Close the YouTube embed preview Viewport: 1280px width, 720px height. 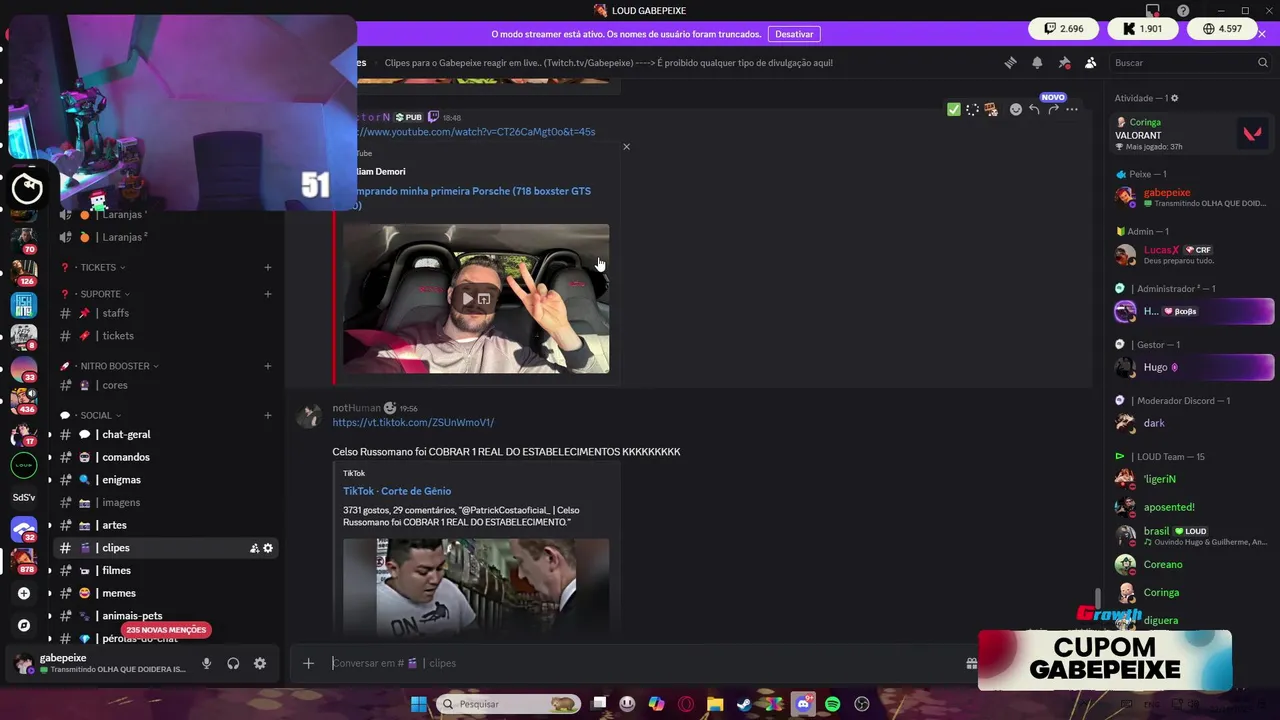click(x=626, y=147)
